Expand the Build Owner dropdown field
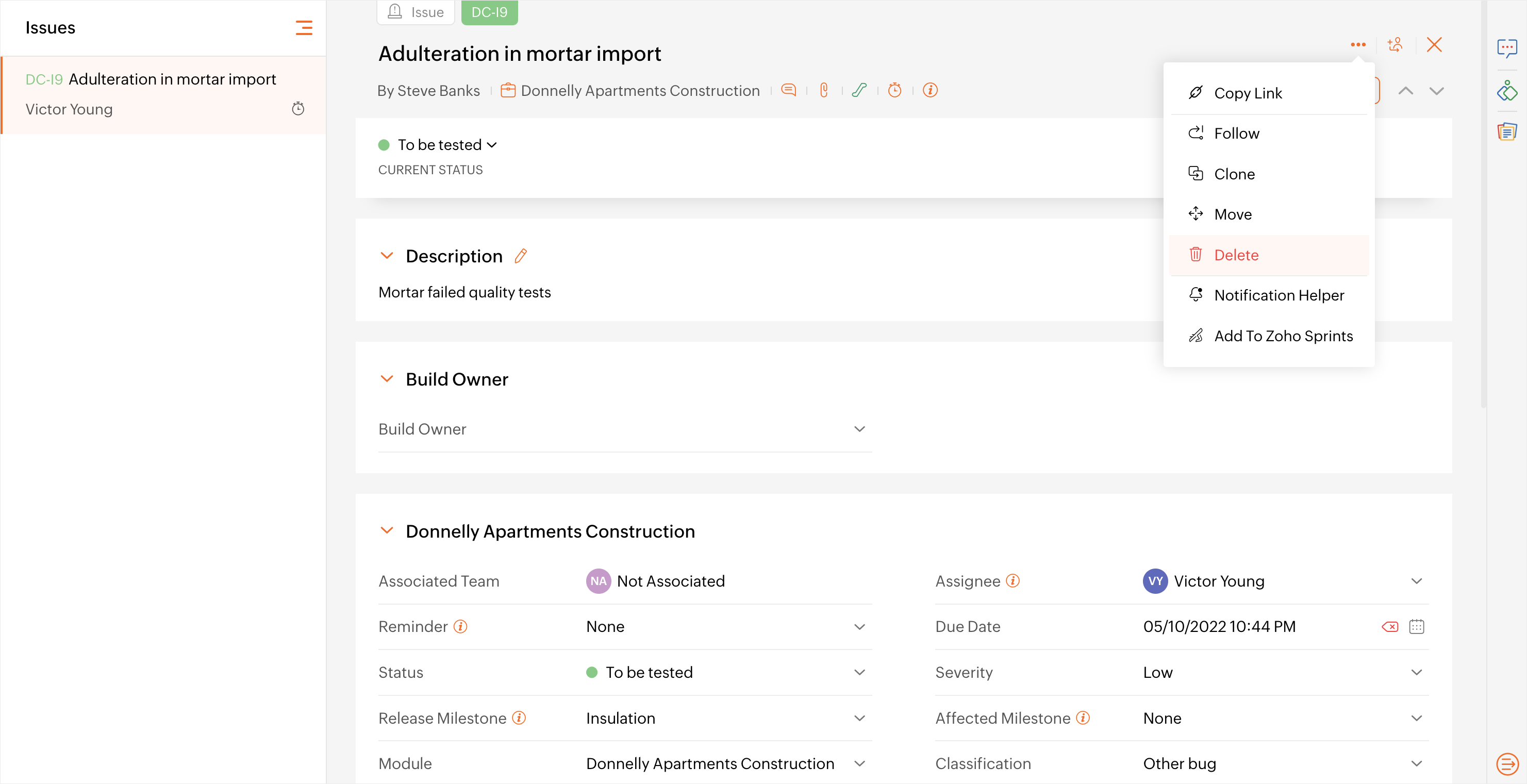The image size is (1527, 784). click(859, 429)
